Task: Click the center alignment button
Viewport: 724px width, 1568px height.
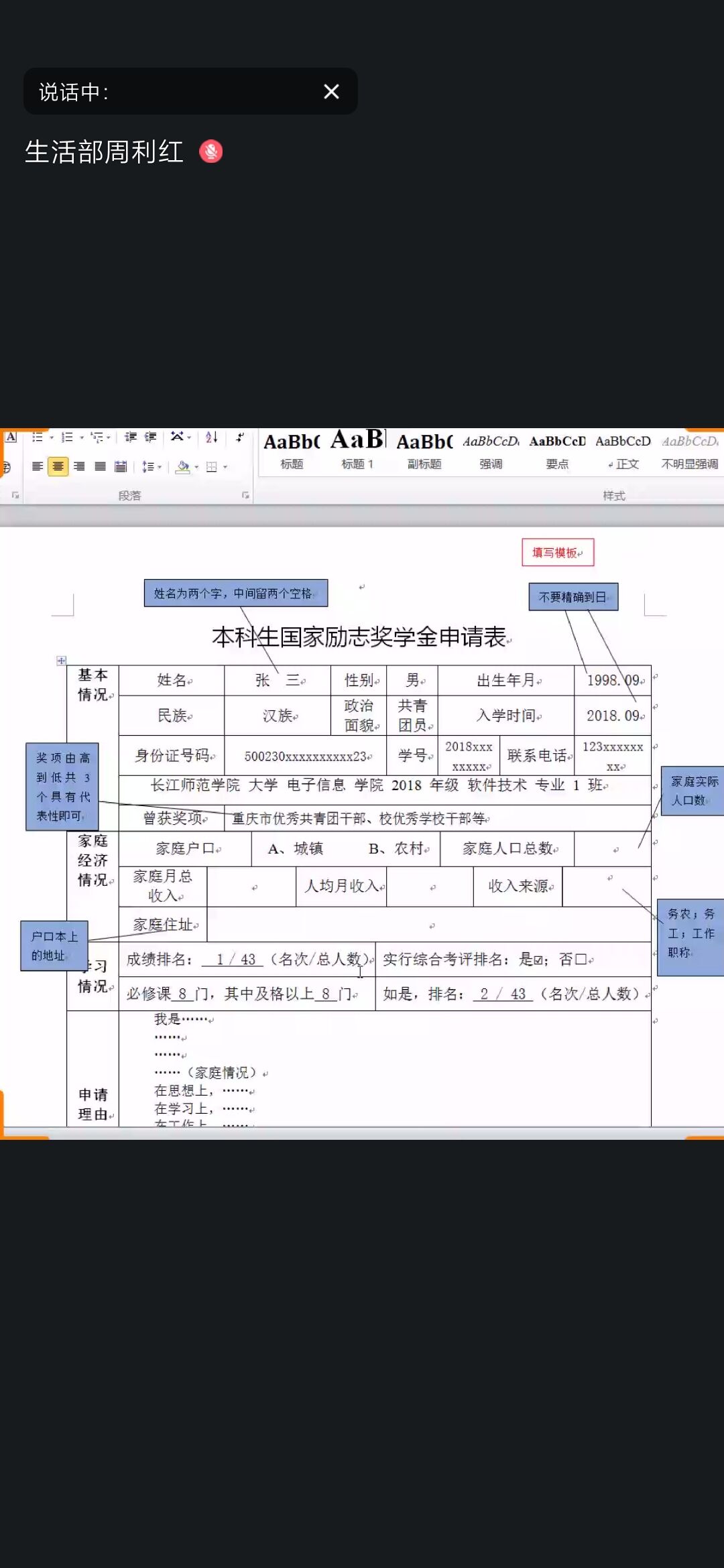Action: click(58, 466)
